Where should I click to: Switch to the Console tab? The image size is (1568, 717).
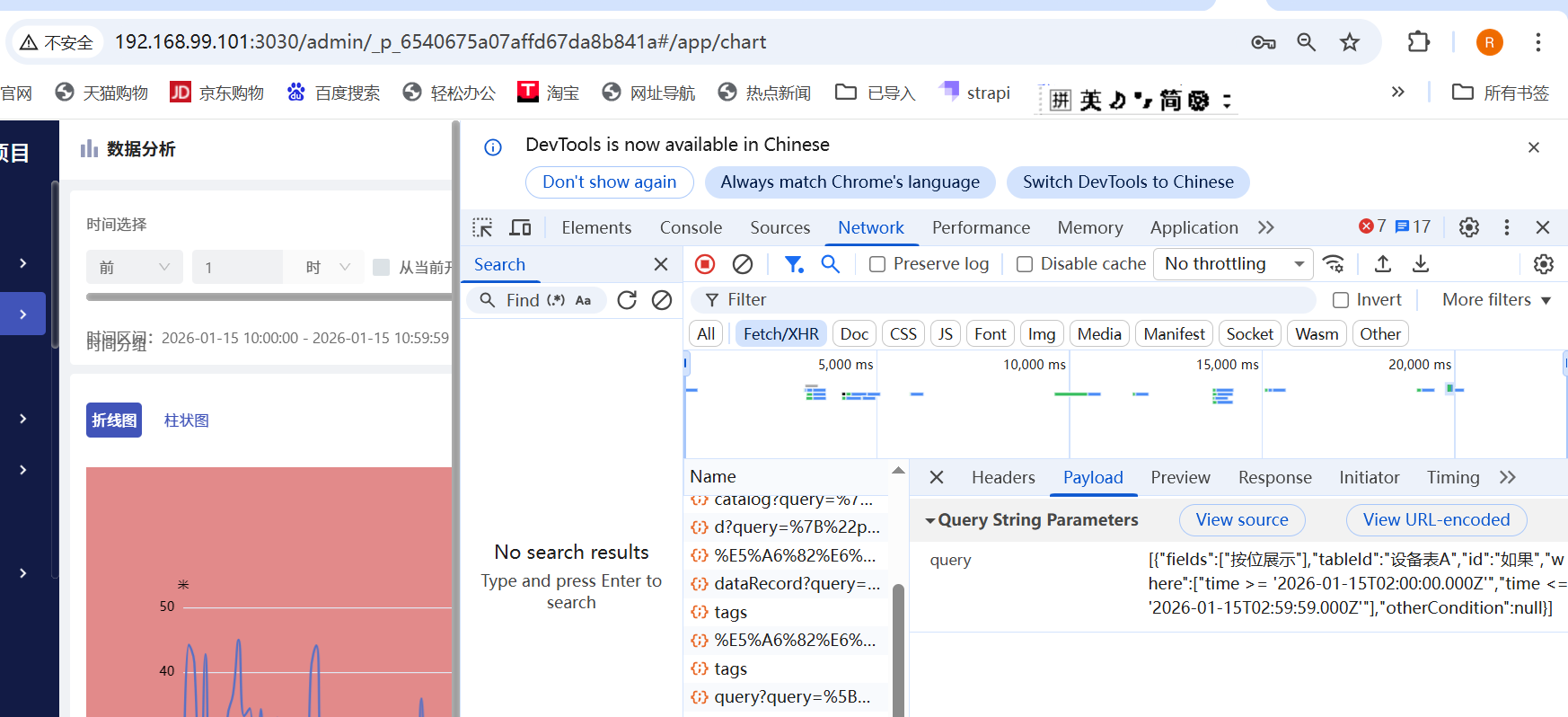(x=691, y=227)
